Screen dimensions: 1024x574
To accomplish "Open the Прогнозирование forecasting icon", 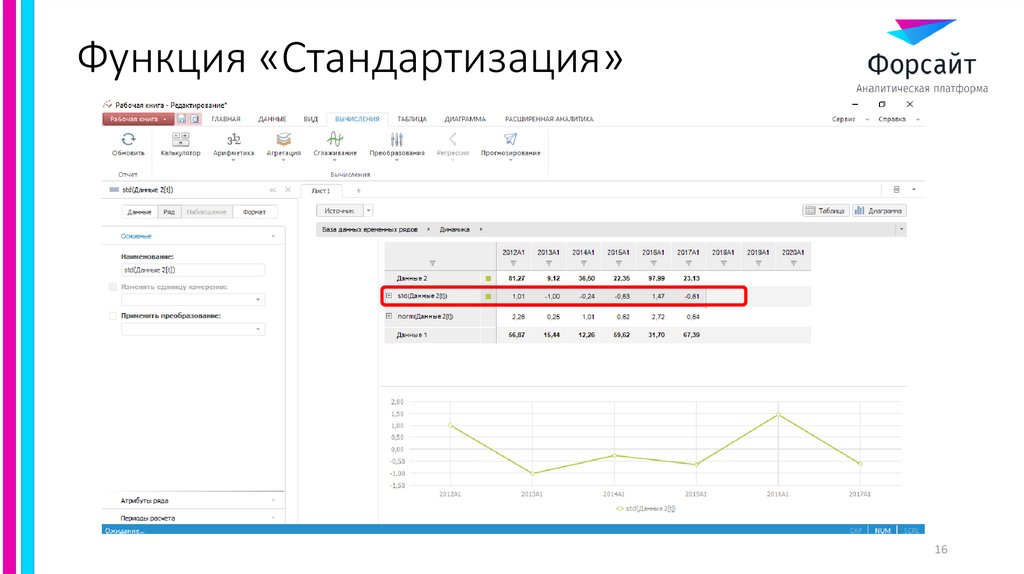I will 510,139.
